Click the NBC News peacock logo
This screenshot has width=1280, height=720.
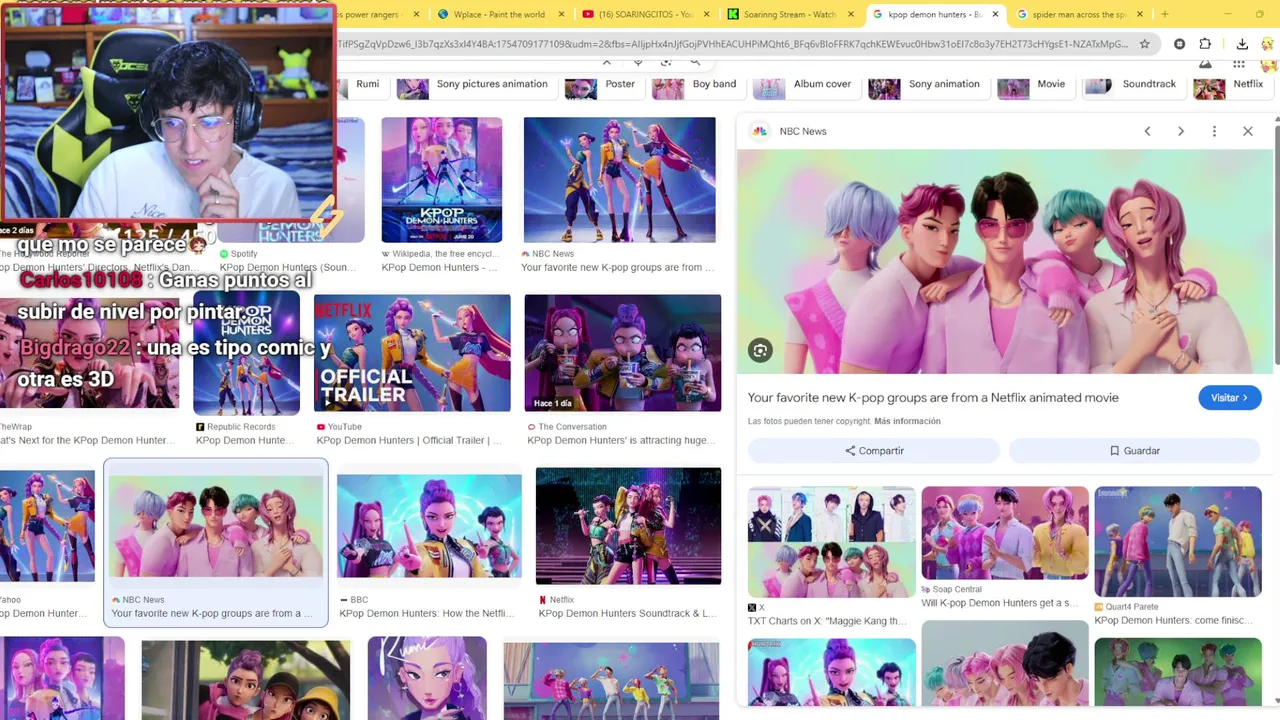760,131
